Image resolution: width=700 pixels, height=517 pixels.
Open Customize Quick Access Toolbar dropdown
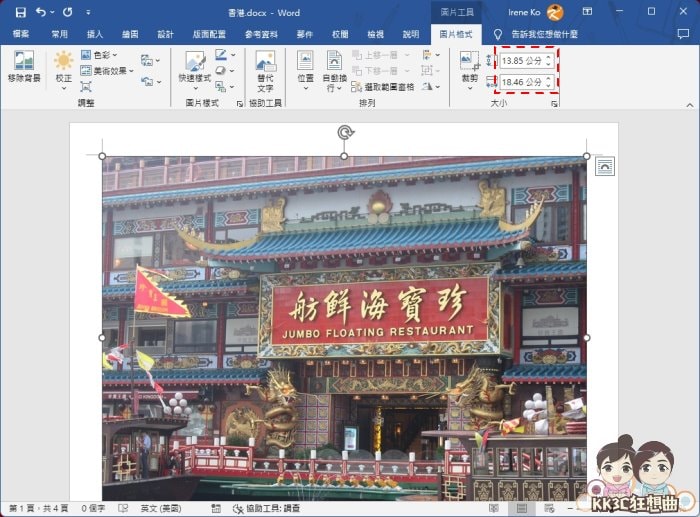[88, 13]
